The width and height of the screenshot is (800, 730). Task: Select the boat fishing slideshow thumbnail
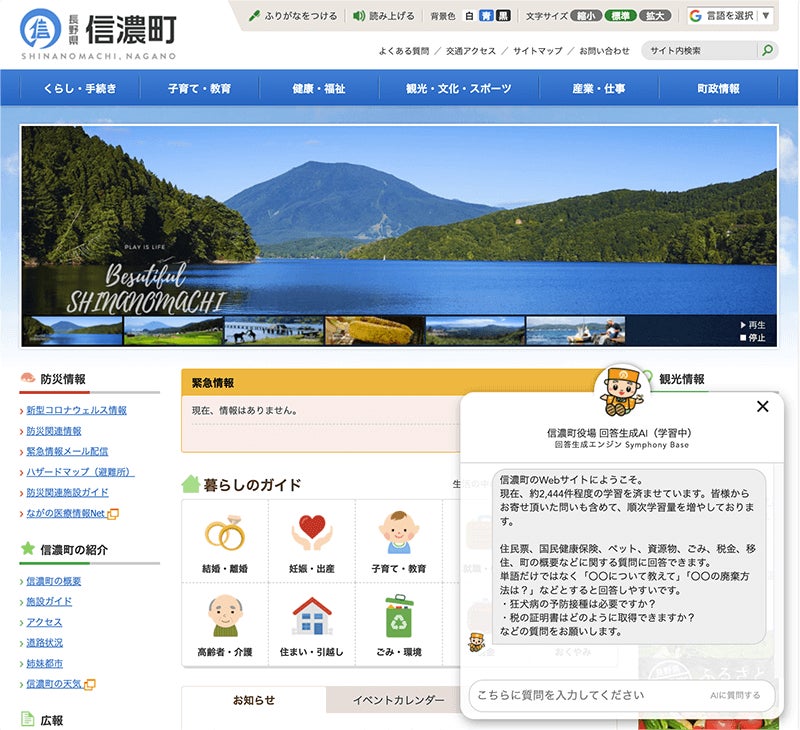point(576,331)
